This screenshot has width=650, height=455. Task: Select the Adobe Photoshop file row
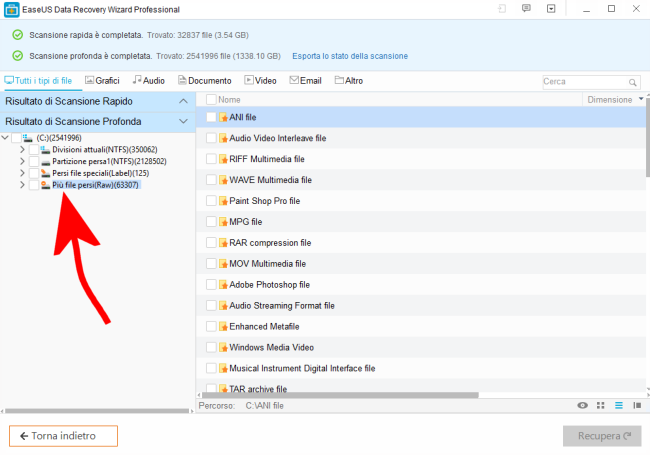pos(420,285)
